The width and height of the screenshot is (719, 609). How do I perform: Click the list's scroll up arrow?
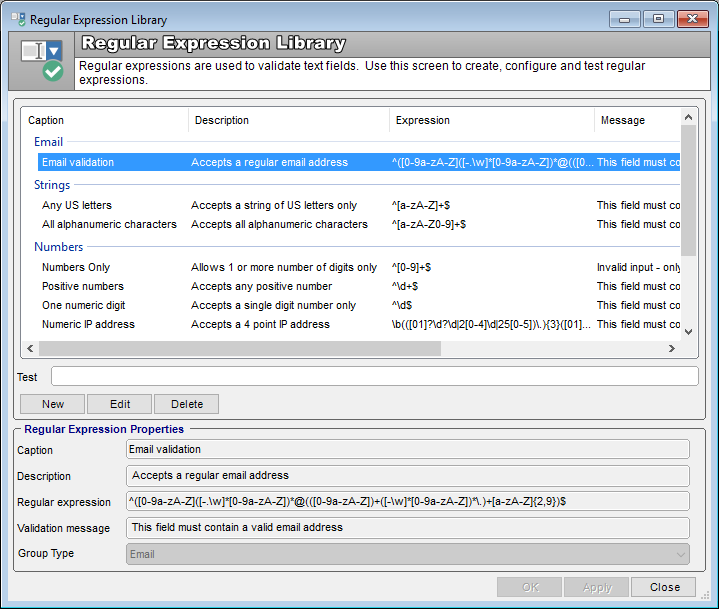[688, 117]
